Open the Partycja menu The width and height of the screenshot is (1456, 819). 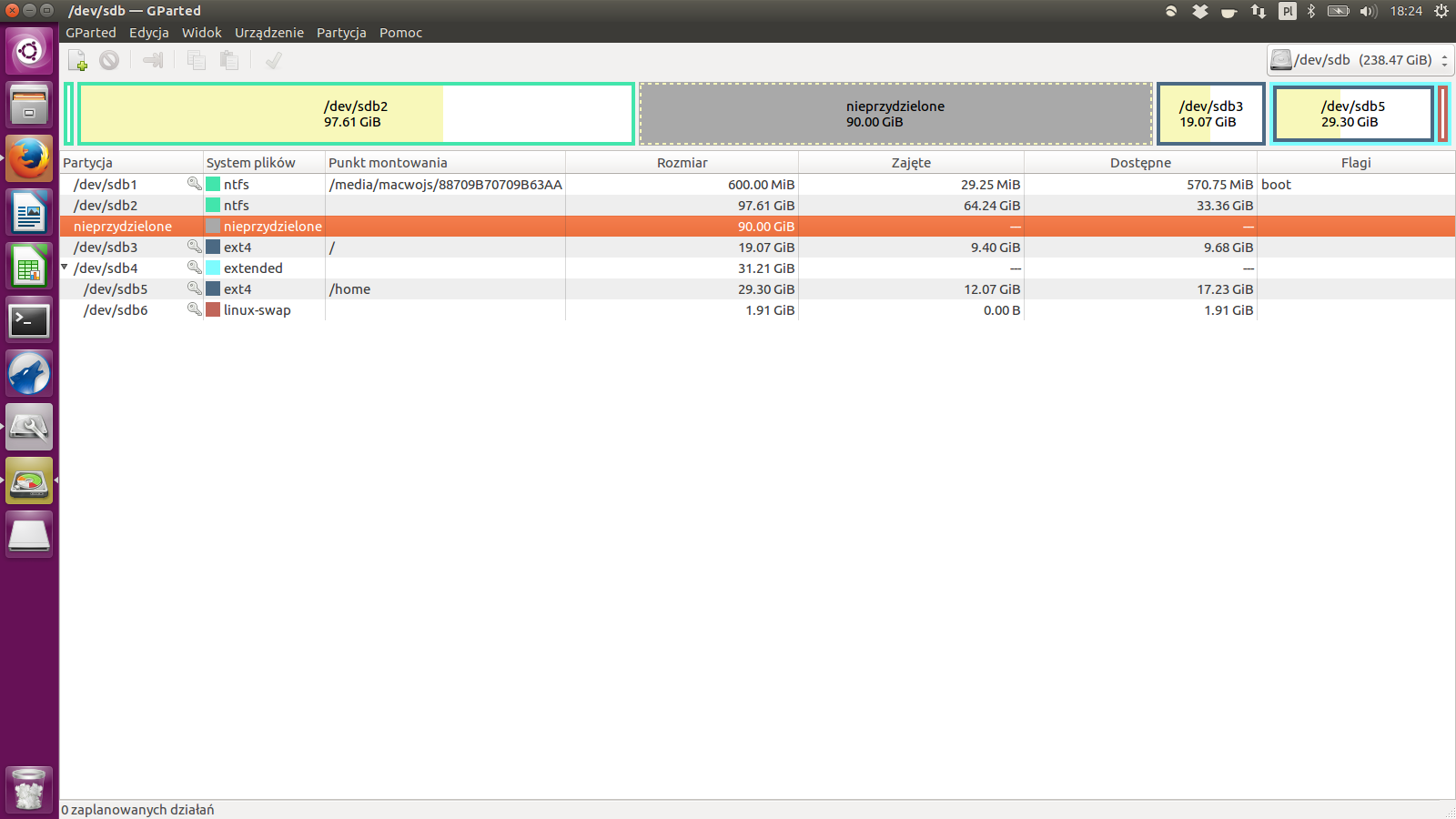click(341, 33)
